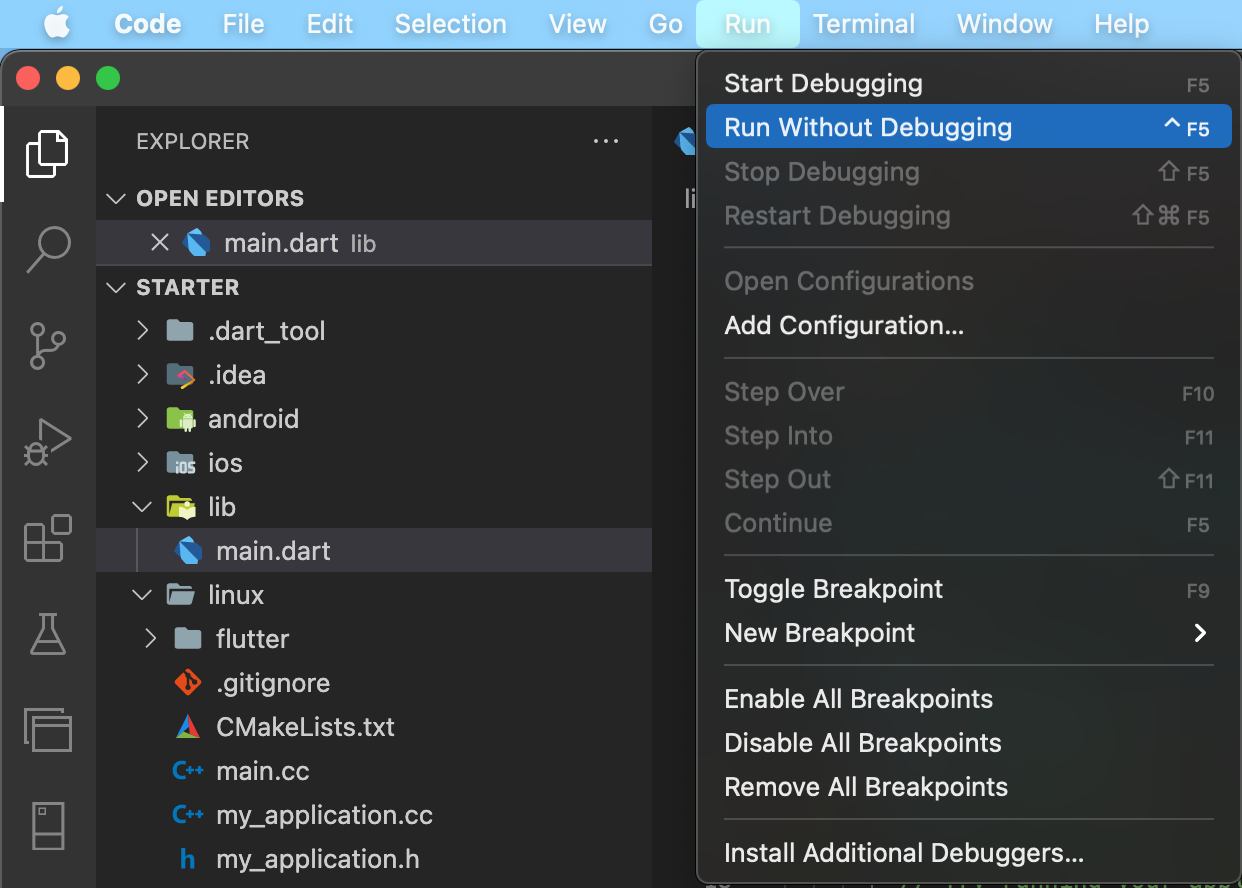Open the main.cc file

(374, 771)
